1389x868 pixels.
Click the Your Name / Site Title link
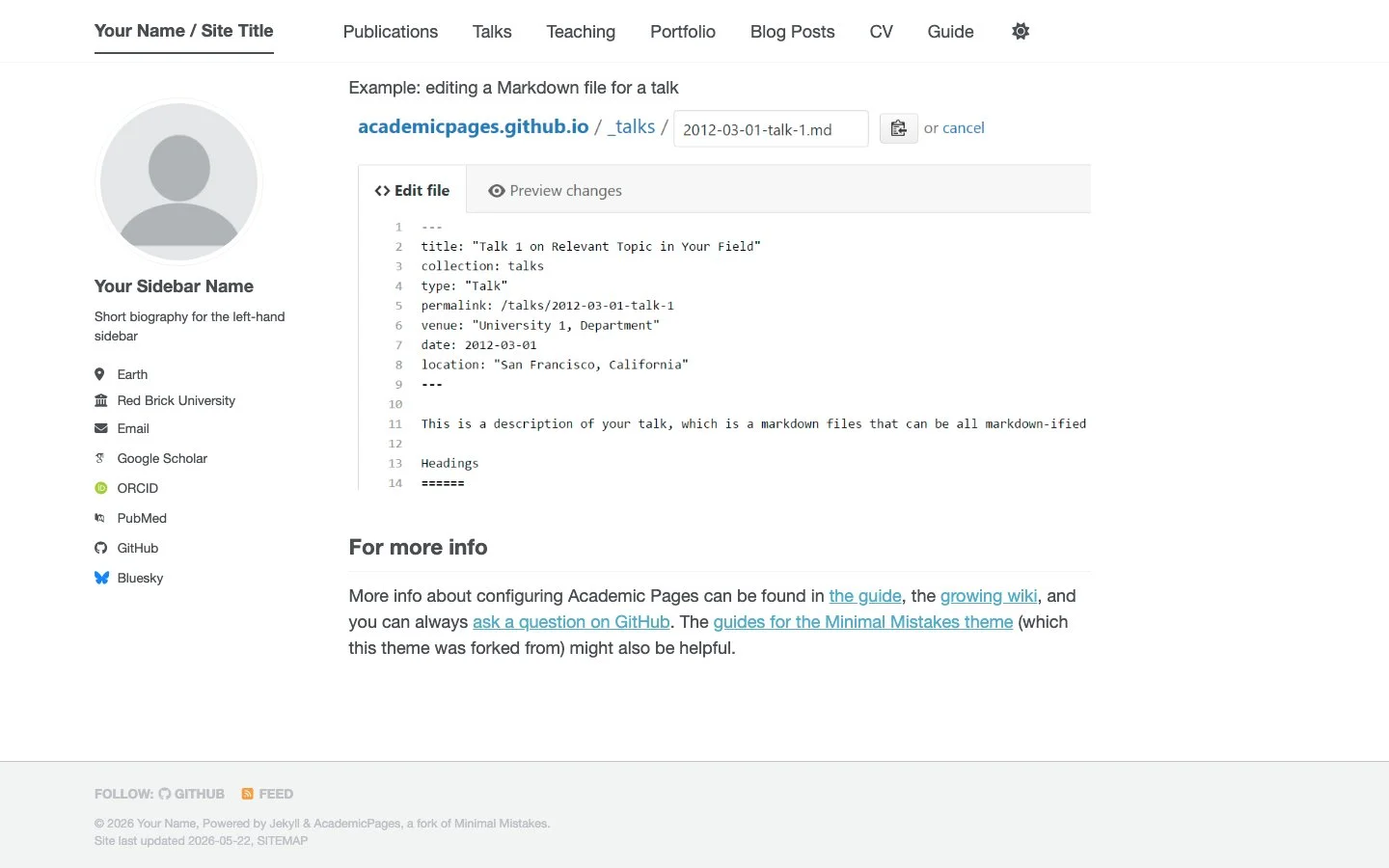pyautogui.click(x=184, y=31)
